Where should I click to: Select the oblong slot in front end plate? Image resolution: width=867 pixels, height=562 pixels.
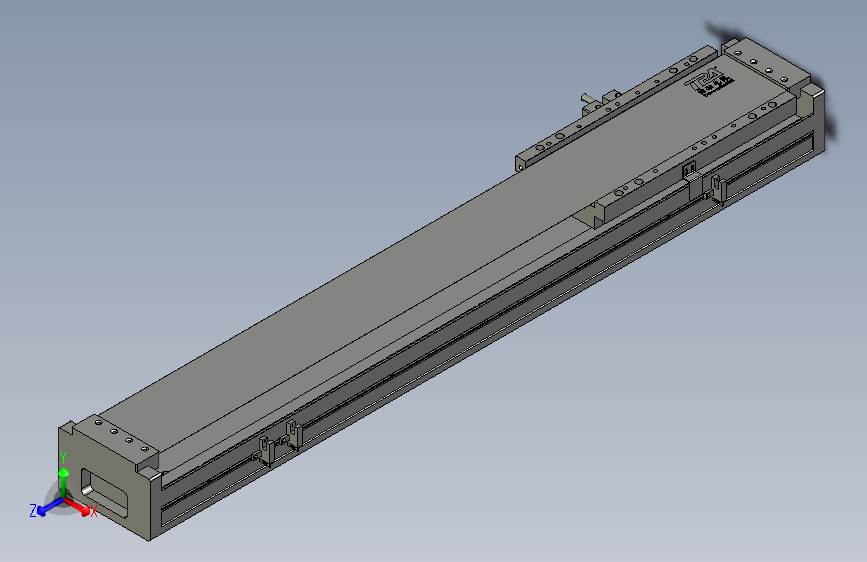point(104,491)
